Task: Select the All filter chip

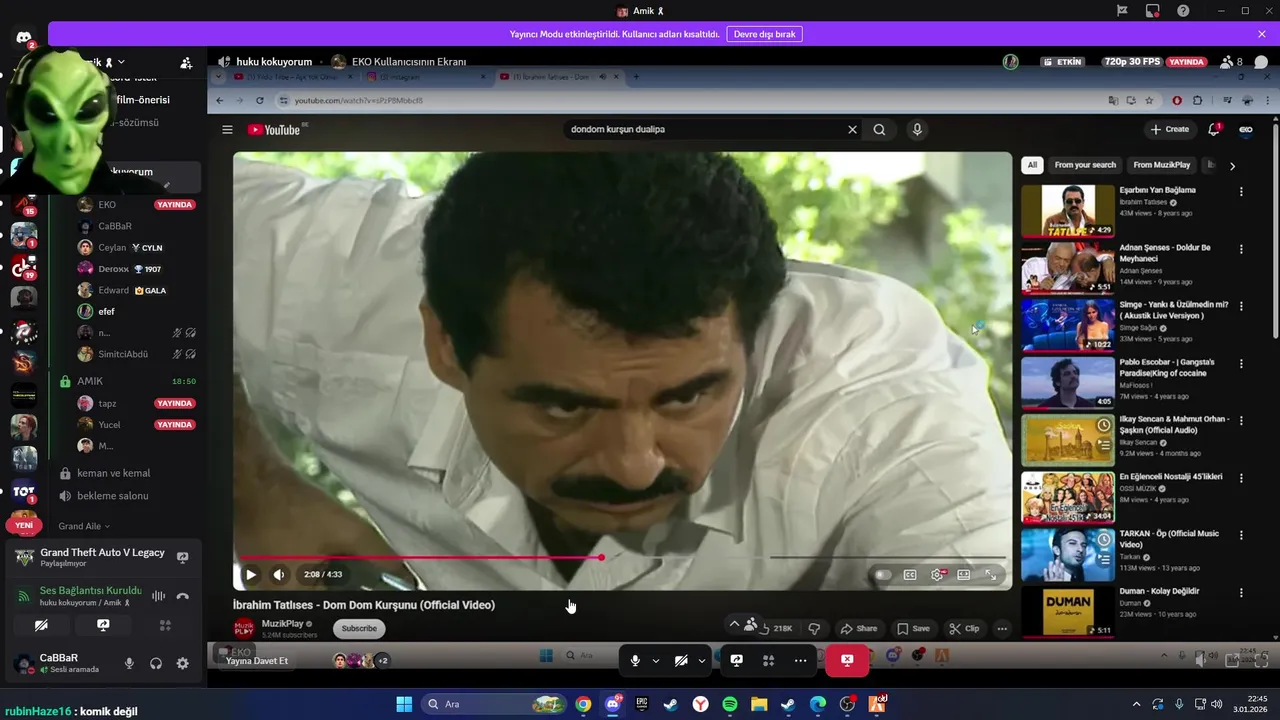Action: point(1032,165)
